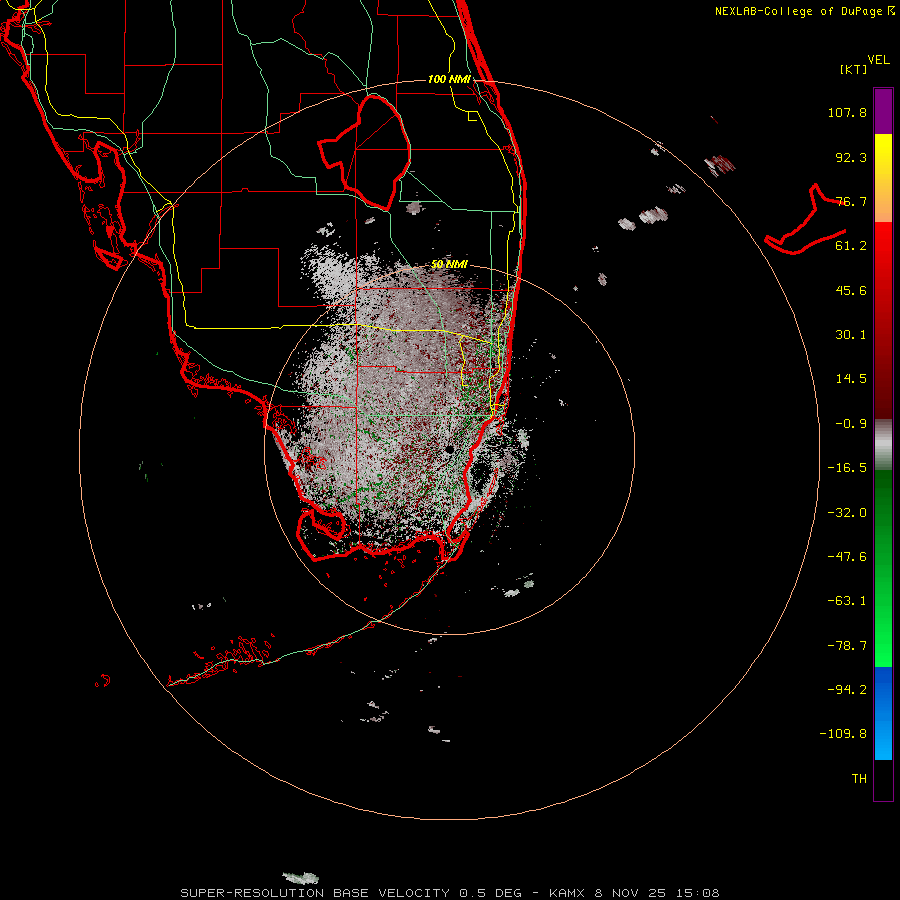Select the 45.6 velocity scale label
The width and height of the screenshot is (900, 900).
point(851,290)
